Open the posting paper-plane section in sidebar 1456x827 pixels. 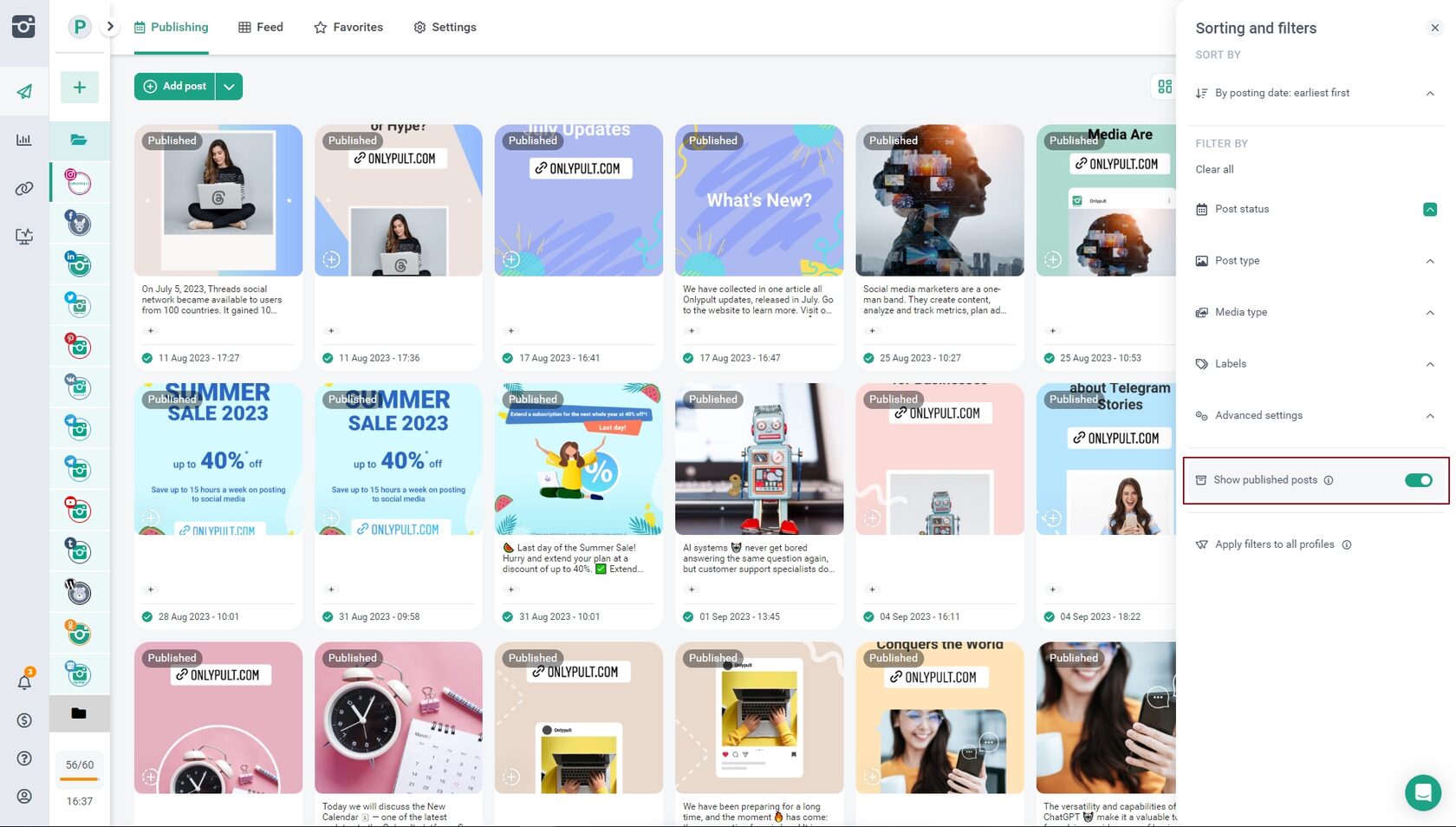(24, 91)
